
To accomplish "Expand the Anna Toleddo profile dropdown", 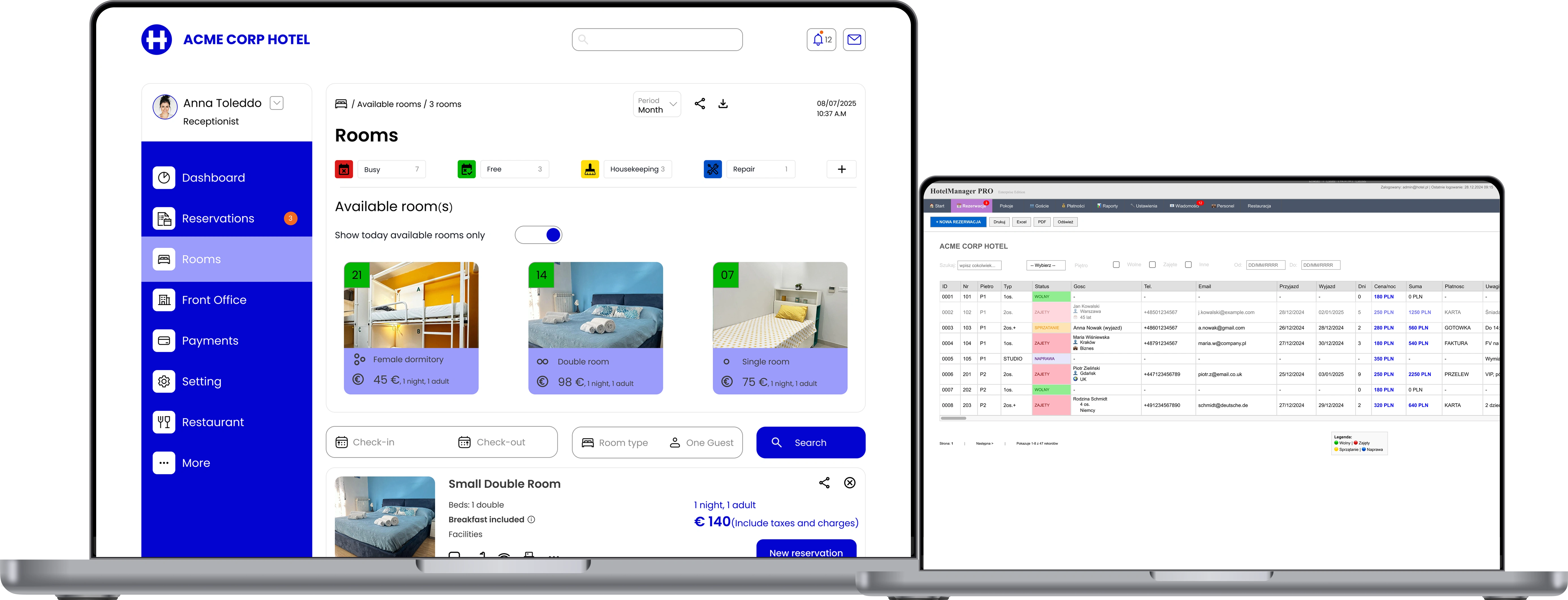I will (277, 103).
